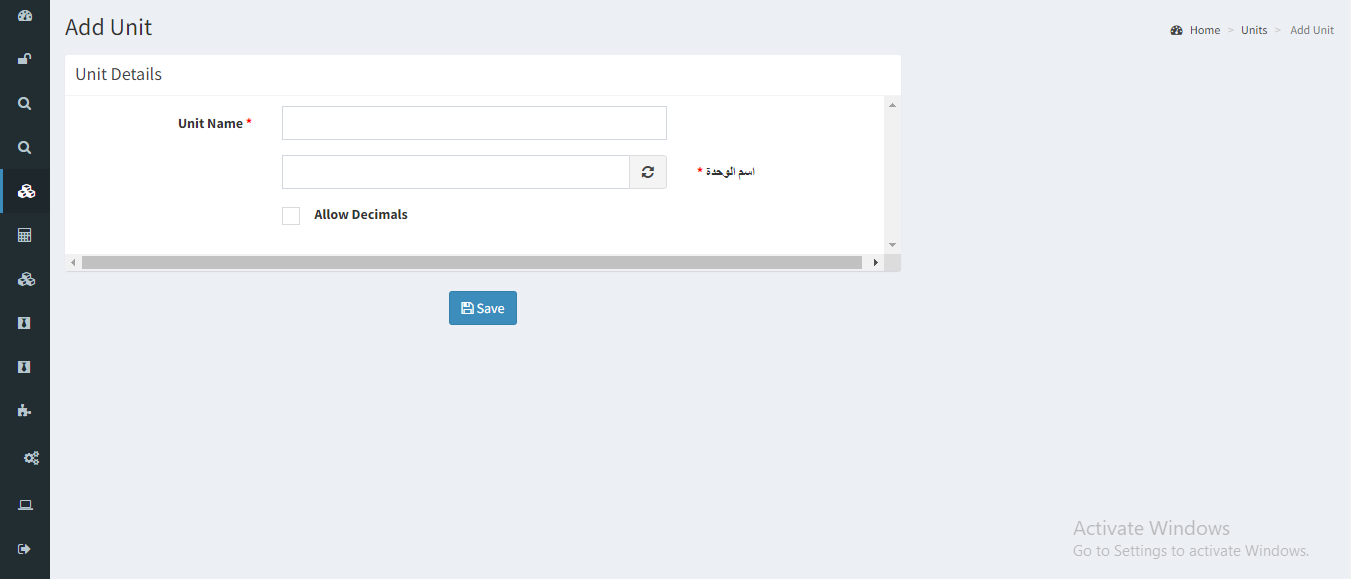Select the highlighted cubes sidebar icon
Screen dimensions: 1351x579
tap(26, 191)
